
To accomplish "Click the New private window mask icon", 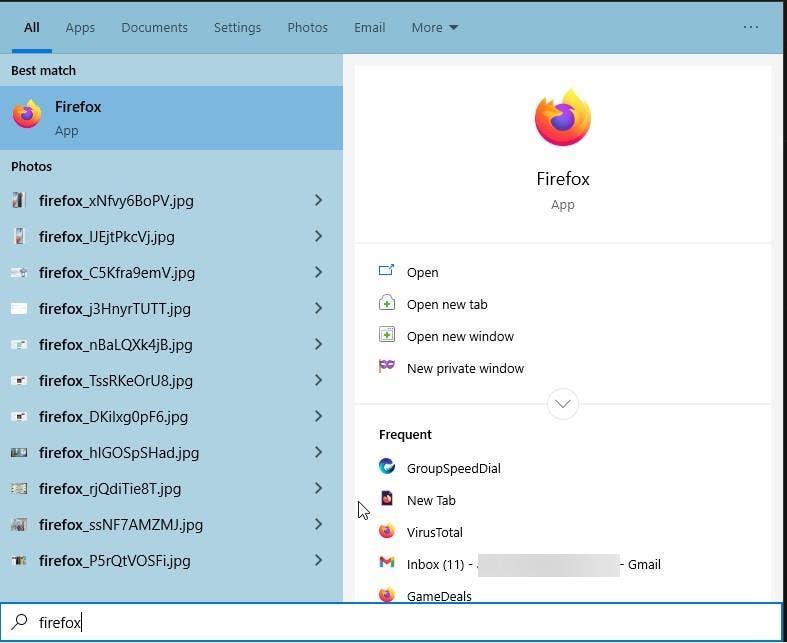I will [387, 368].
